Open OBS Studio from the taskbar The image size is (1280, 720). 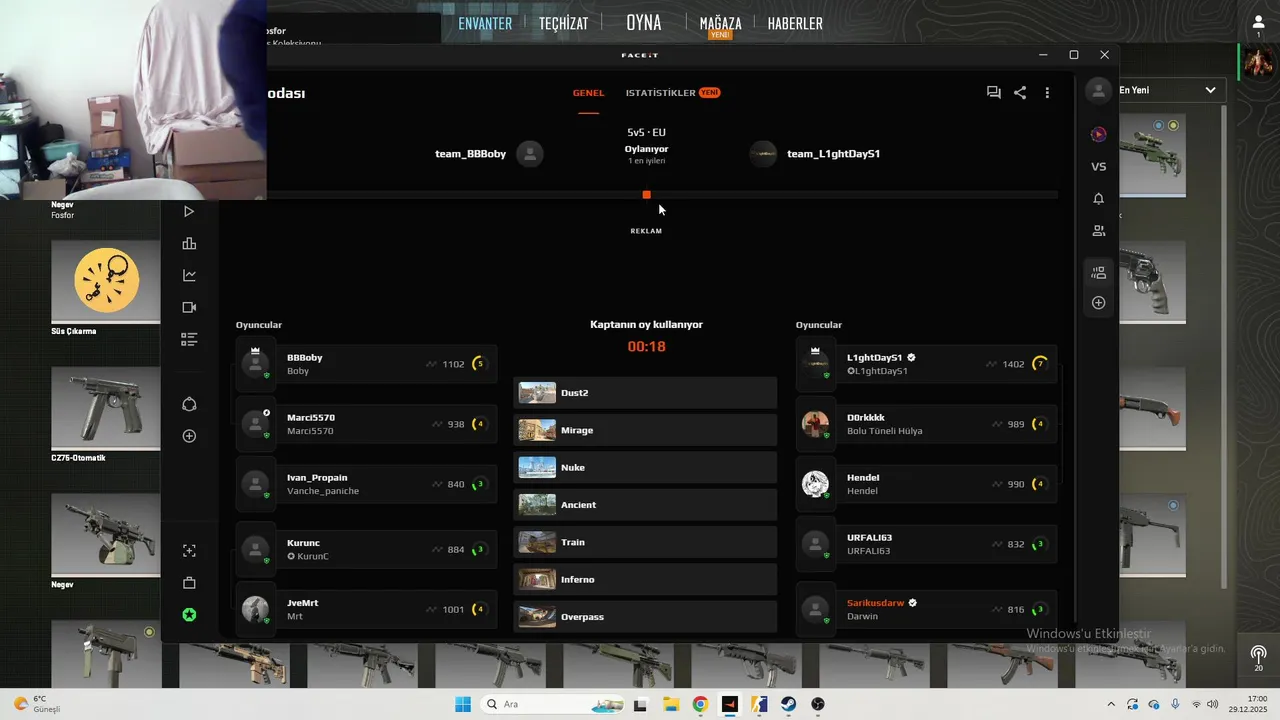(818, 704)
